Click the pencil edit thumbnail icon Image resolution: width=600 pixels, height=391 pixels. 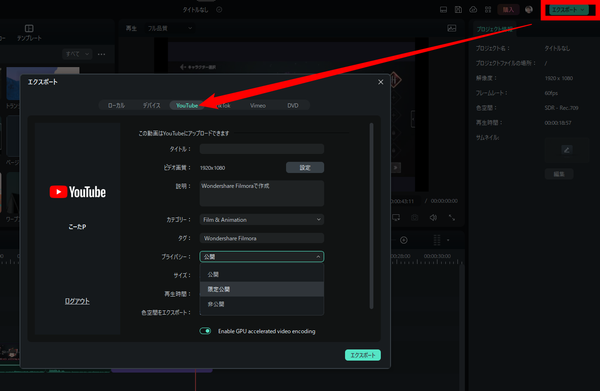coord(567,150)
